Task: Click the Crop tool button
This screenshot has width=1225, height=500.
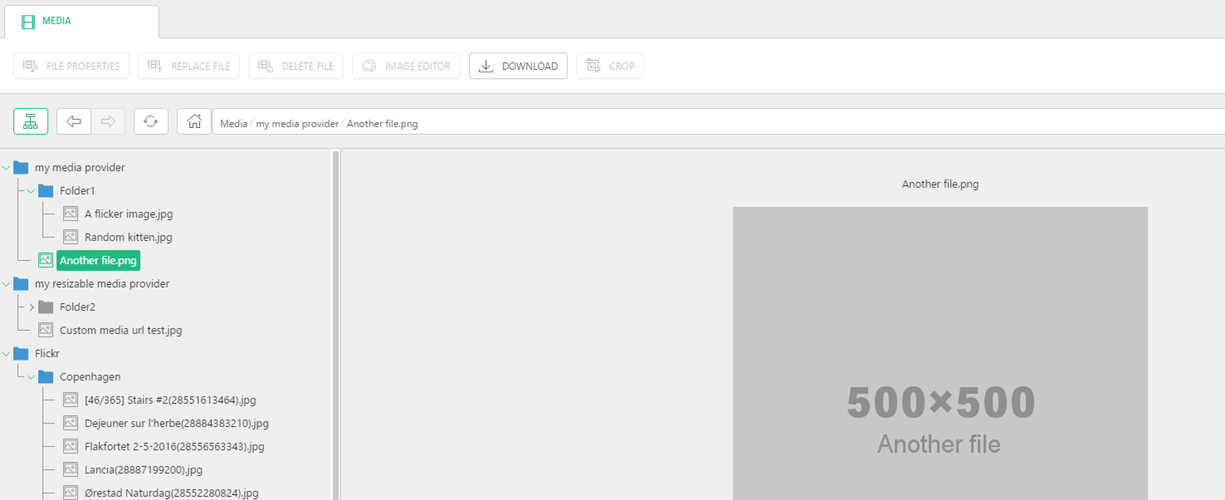Action: pyautogui.click(x=610, y=66)
